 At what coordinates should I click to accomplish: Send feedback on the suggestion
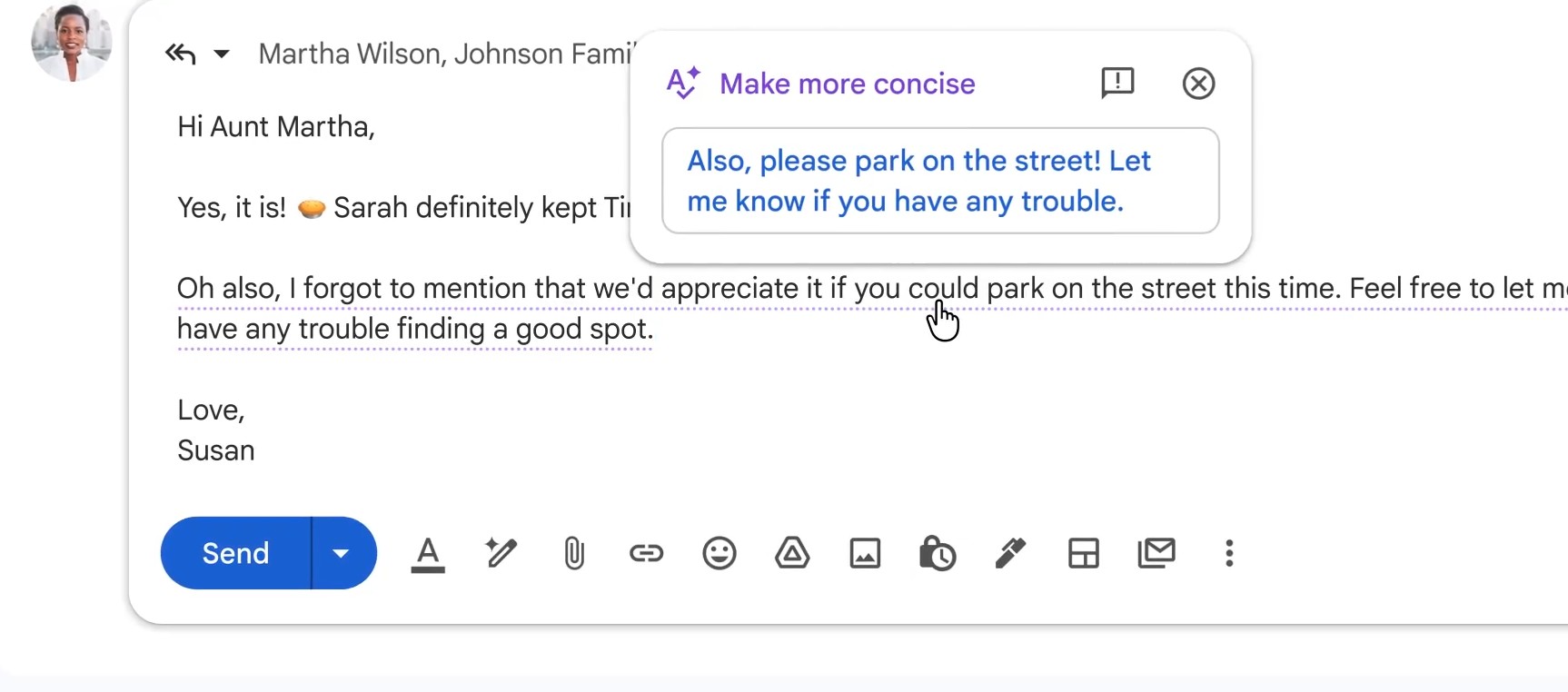click(x=1117, y=84)
